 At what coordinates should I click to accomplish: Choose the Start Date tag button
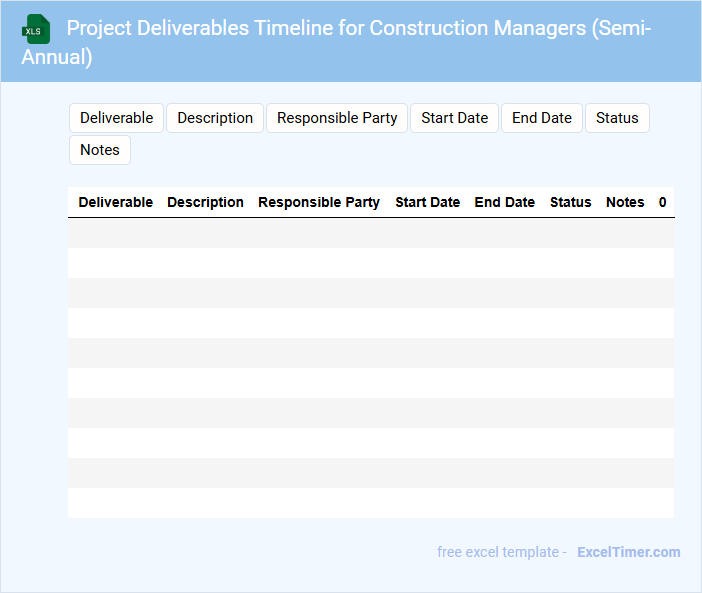click(x=454, y=118)
